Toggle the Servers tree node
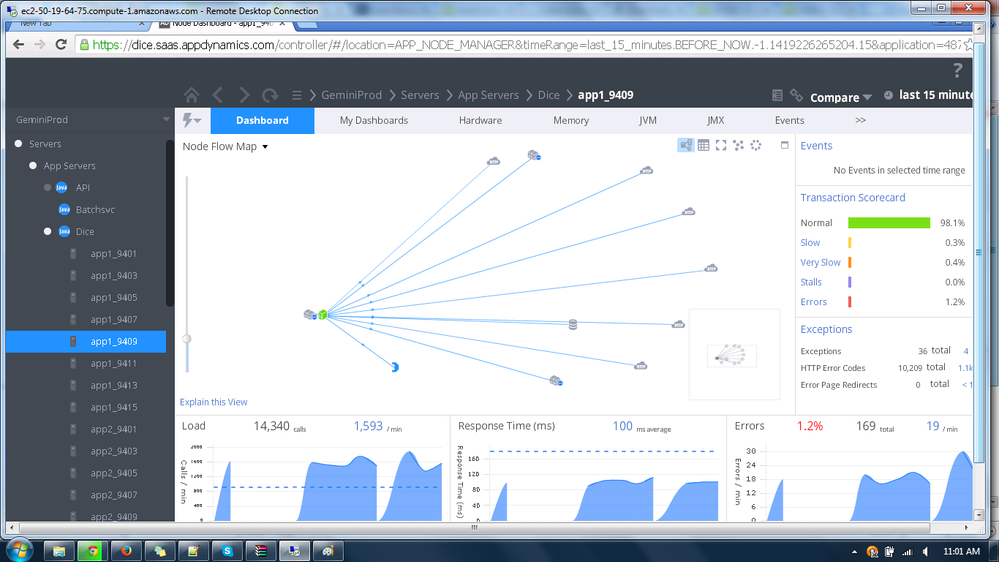This screenshot has height=562, width=999. [18, 144]
